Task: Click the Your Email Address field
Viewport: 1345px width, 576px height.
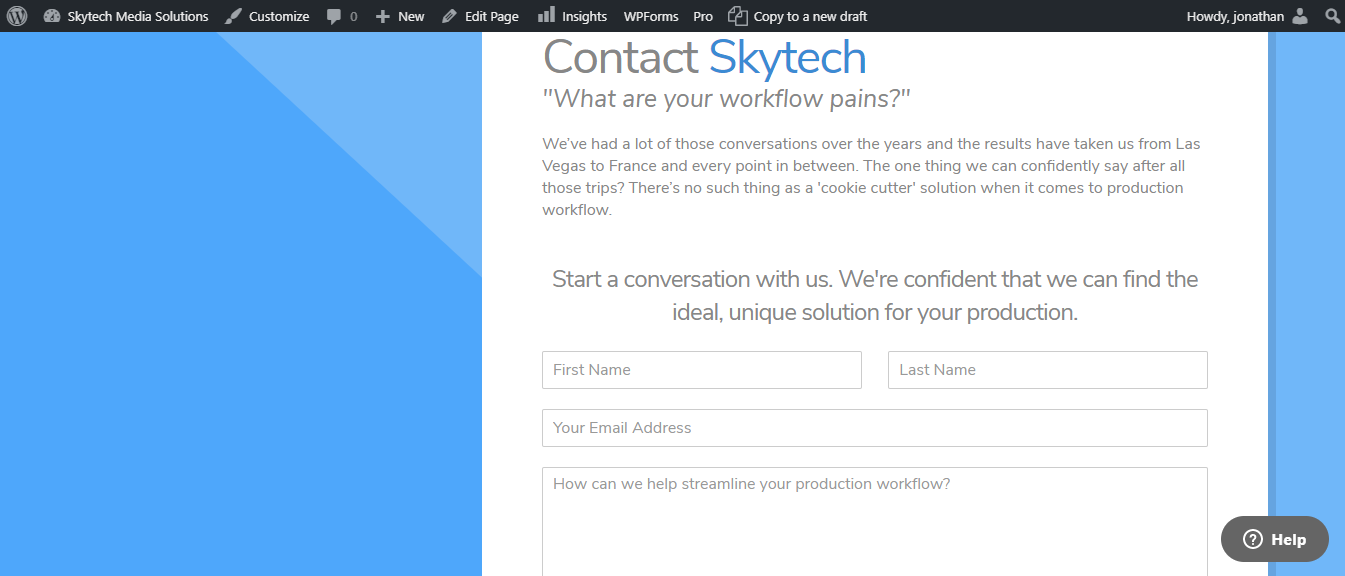Action: [875, 428]
